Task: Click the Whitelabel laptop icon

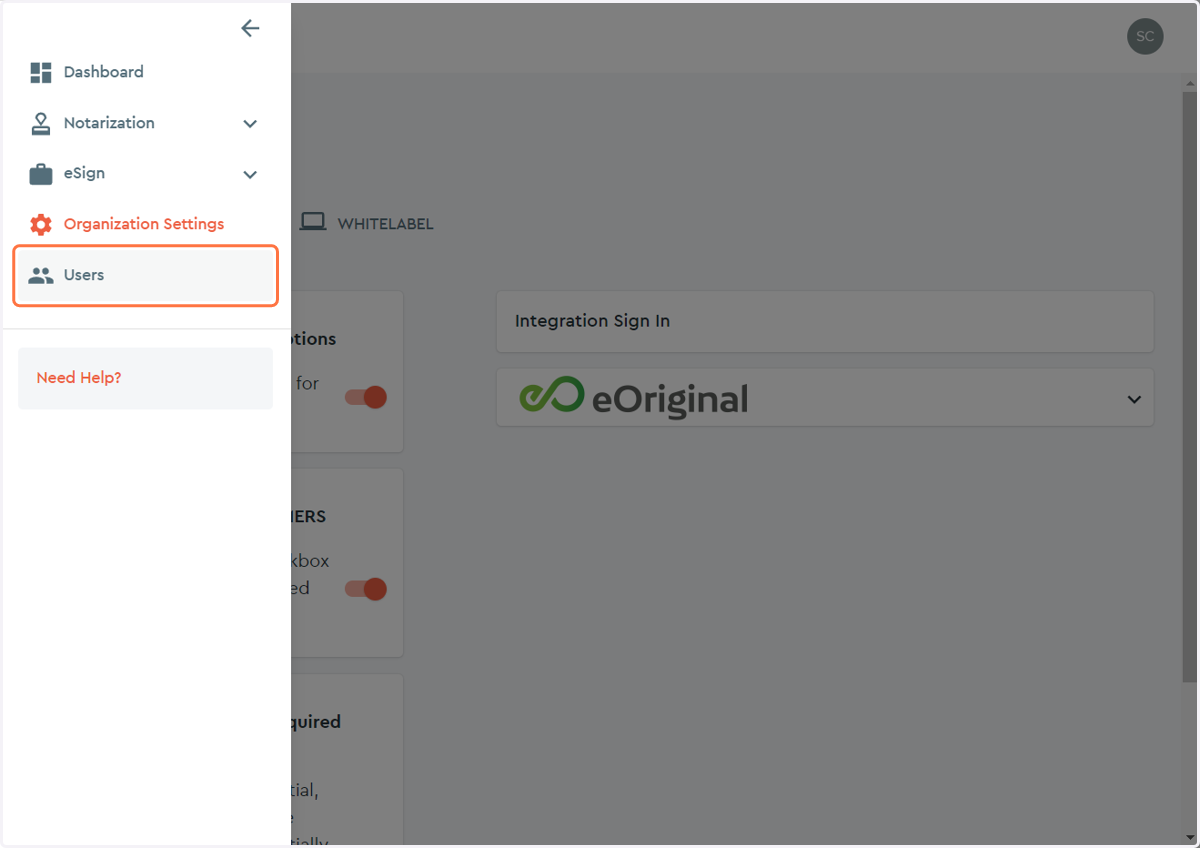Action: click(313, 222)
